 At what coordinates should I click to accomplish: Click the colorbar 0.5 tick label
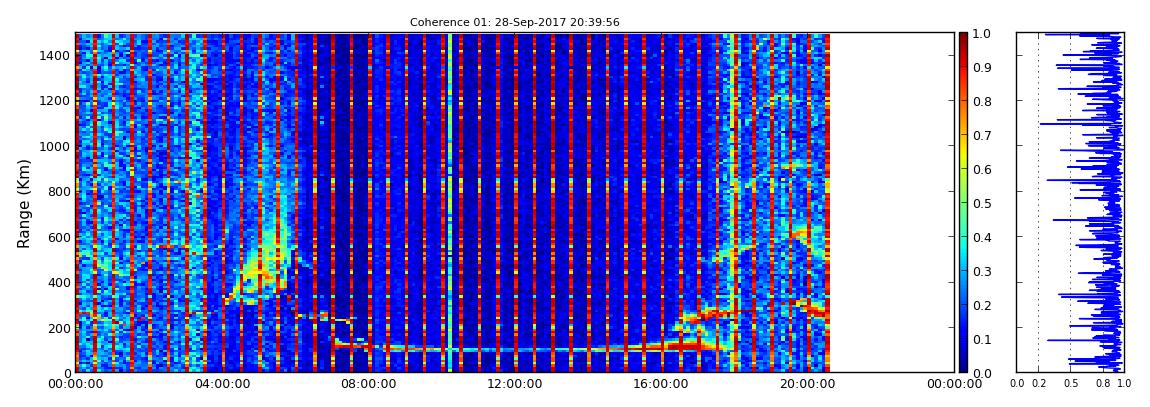[x=981, y=203]
